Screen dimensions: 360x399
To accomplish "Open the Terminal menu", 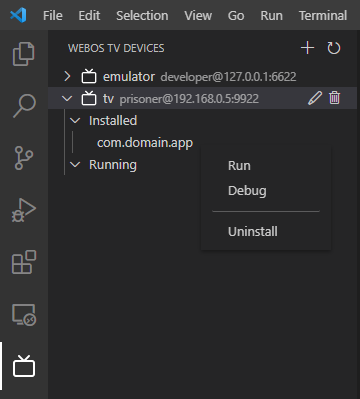I will (323, 15).
